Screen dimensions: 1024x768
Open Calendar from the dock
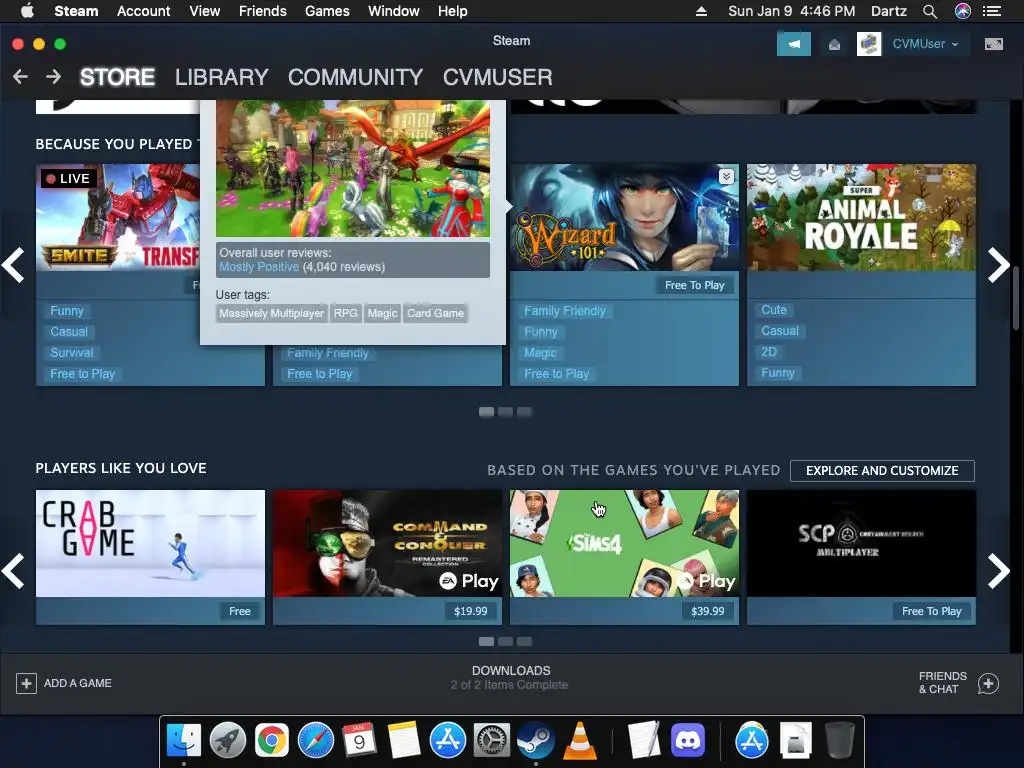[360, 740]
